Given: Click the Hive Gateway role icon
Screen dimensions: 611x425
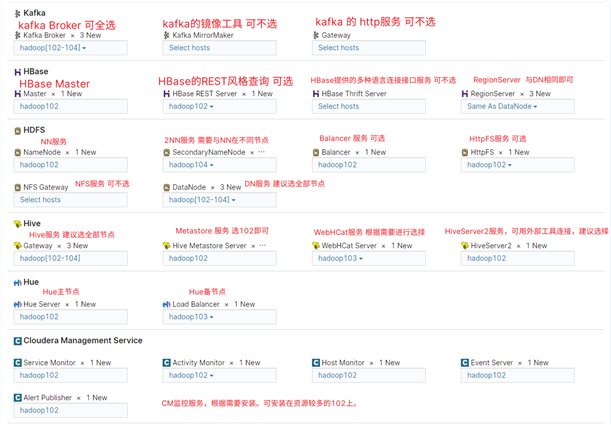Looking at the screenshot, I should (18, 246).
